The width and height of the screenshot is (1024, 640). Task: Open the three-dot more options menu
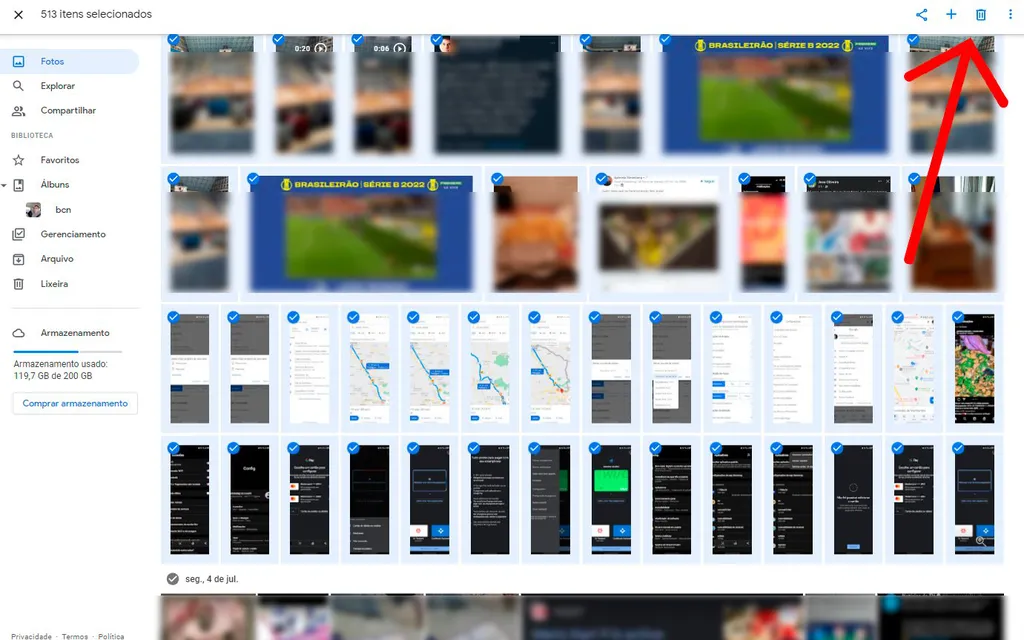point(1010,15)
